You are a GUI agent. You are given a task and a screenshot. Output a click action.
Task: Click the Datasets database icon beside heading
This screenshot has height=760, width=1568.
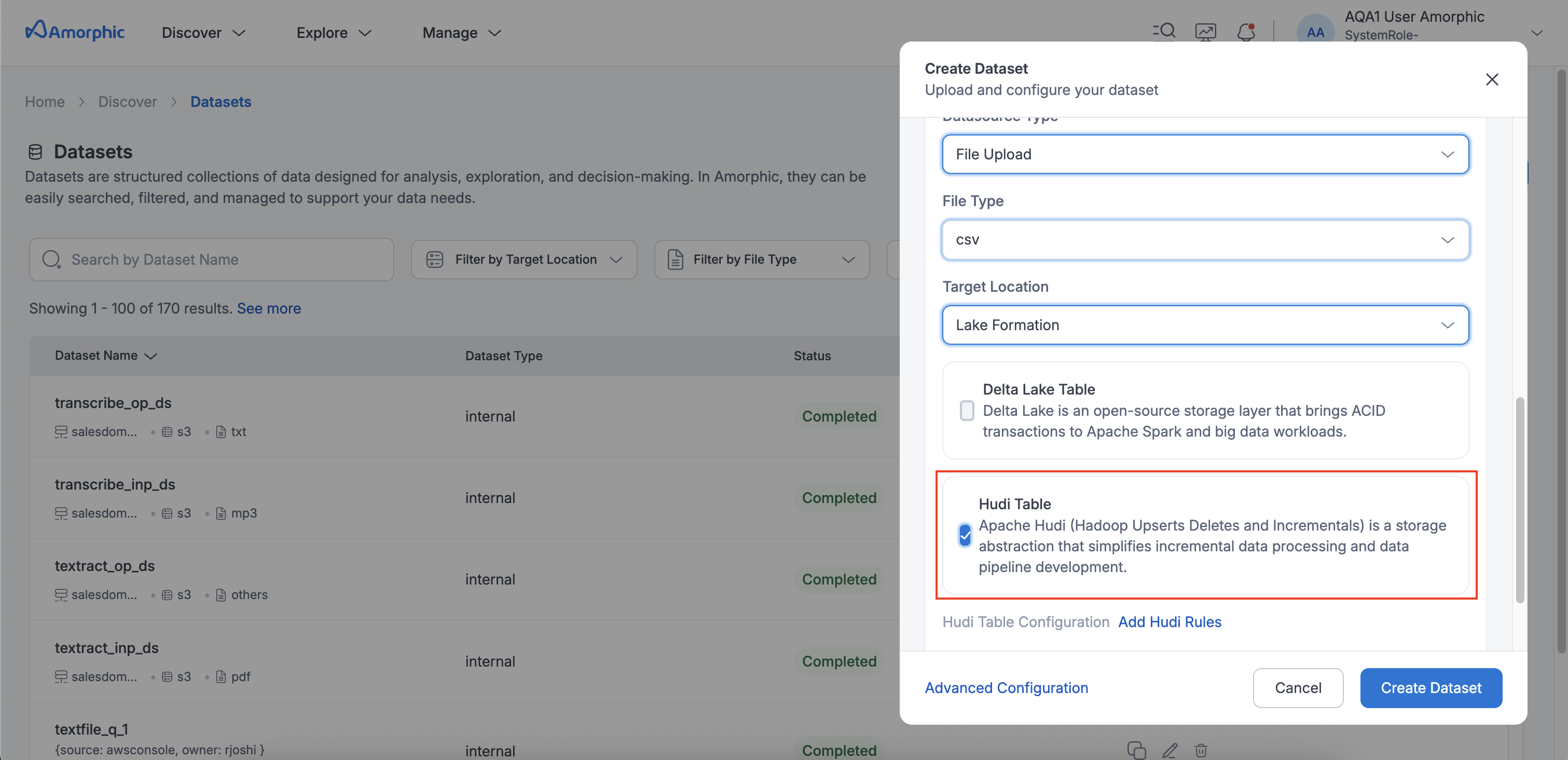point(35,152)
